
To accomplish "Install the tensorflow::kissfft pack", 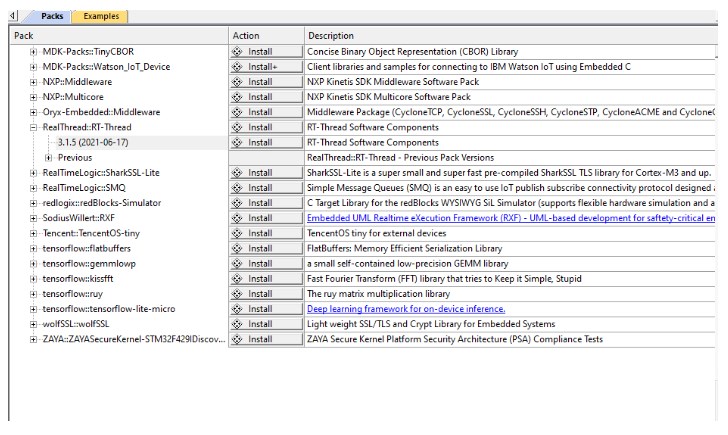I will coord(266,279).
